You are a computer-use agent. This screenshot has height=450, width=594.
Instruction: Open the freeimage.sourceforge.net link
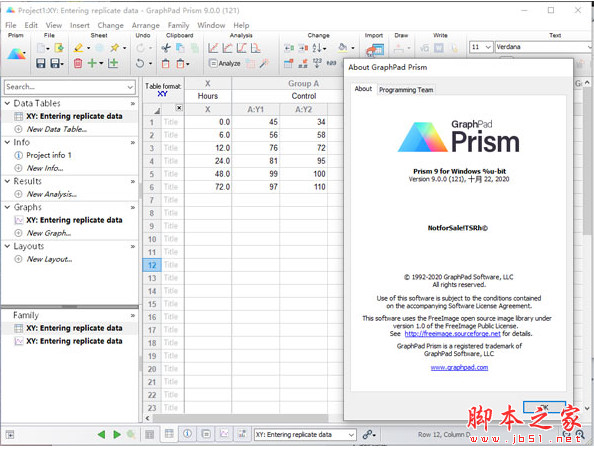[452, 334]
